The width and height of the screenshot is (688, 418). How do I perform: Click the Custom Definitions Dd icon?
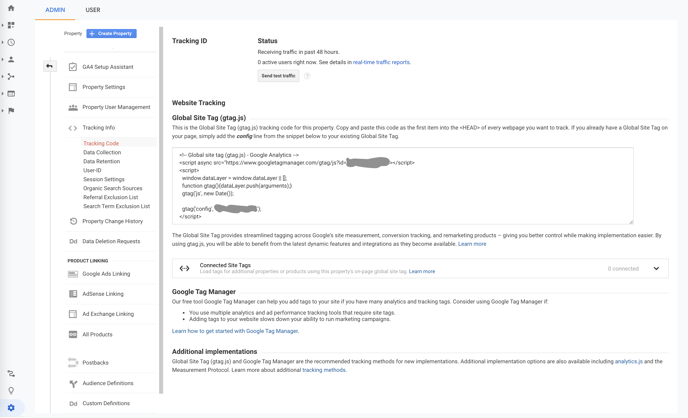73,404
